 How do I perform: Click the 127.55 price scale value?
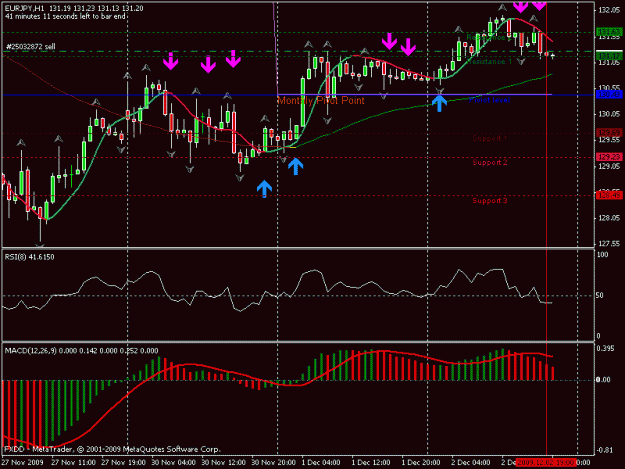coord(609,243)
